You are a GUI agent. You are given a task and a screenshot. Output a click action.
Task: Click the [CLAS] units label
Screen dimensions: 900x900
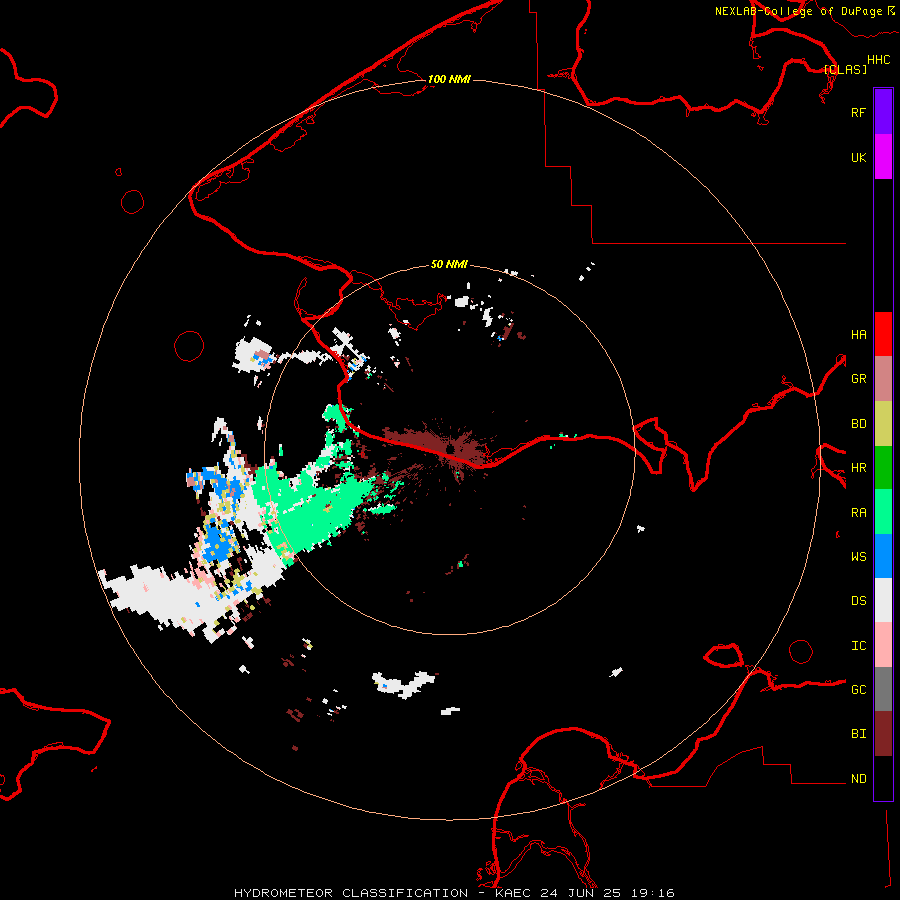click(x=845, y=69)
